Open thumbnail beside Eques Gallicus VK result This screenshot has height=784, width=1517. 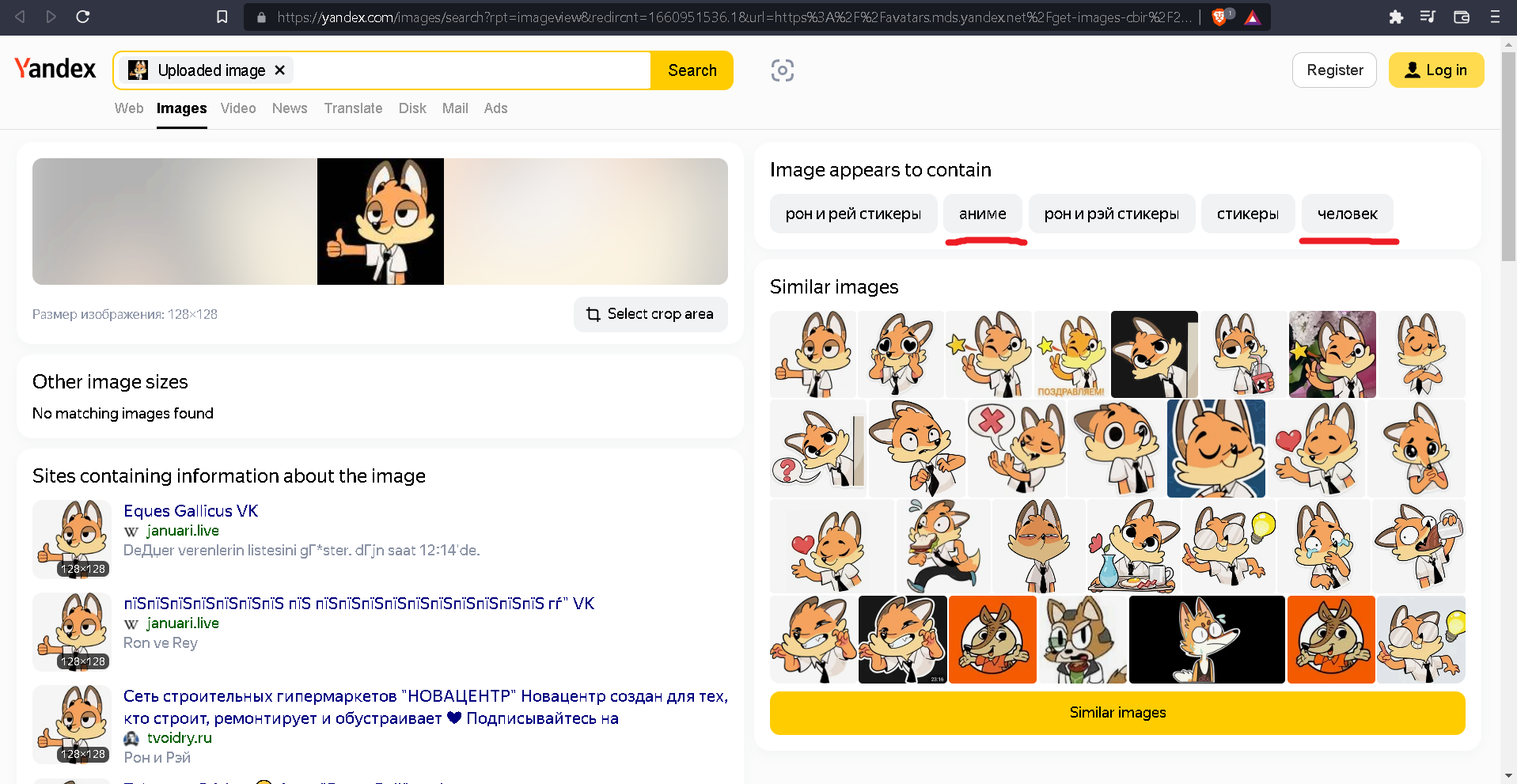pos(72,540)
